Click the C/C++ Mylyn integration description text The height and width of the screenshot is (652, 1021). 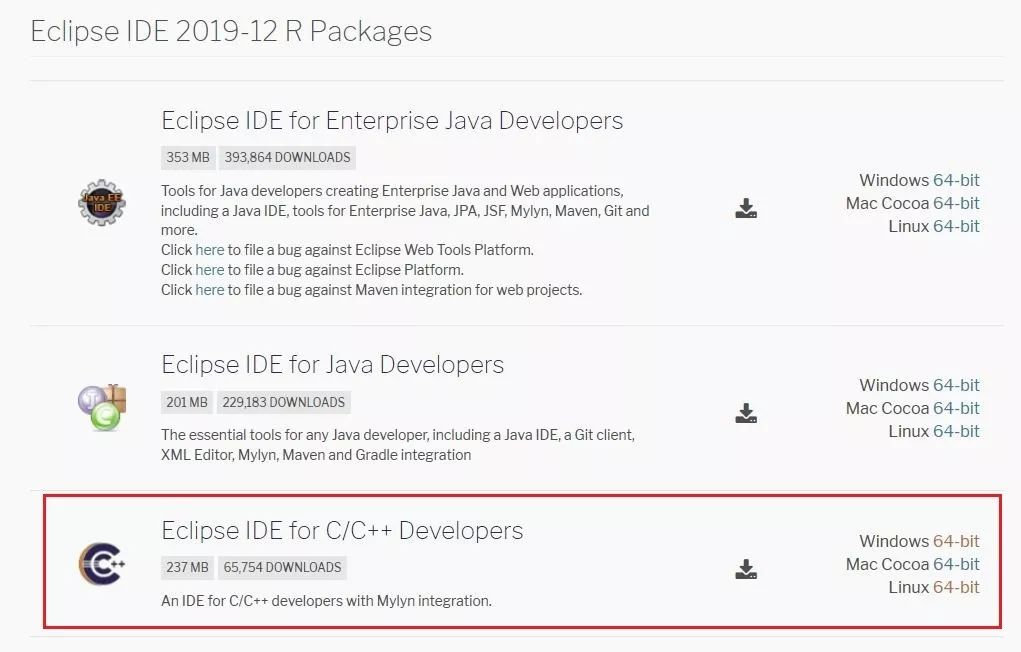click(326, 601)
